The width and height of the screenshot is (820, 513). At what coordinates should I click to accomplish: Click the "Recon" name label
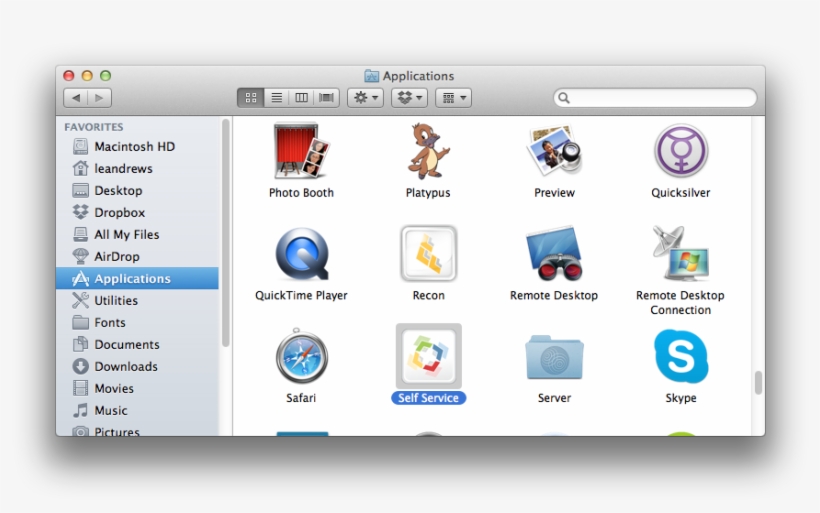point(428,295)
